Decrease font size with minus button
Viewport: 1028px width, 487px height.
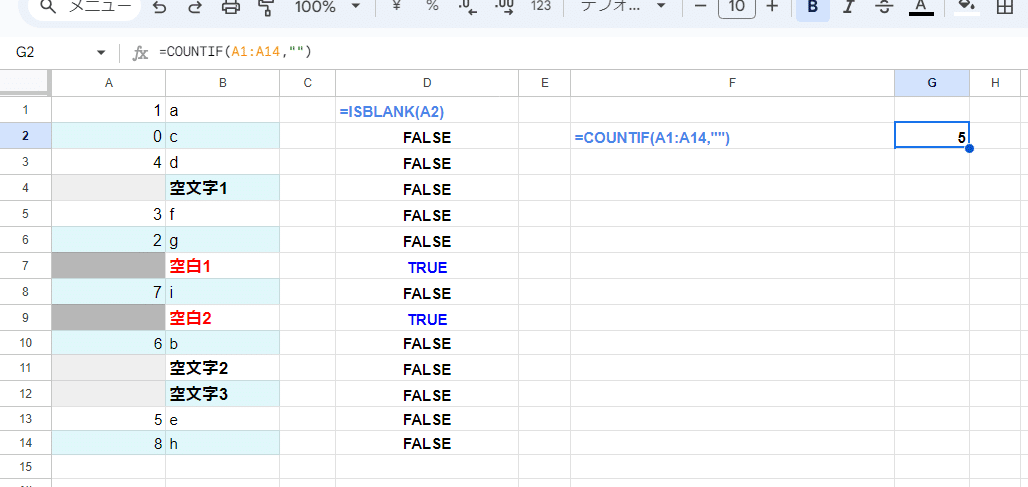(x=701, y=7)
